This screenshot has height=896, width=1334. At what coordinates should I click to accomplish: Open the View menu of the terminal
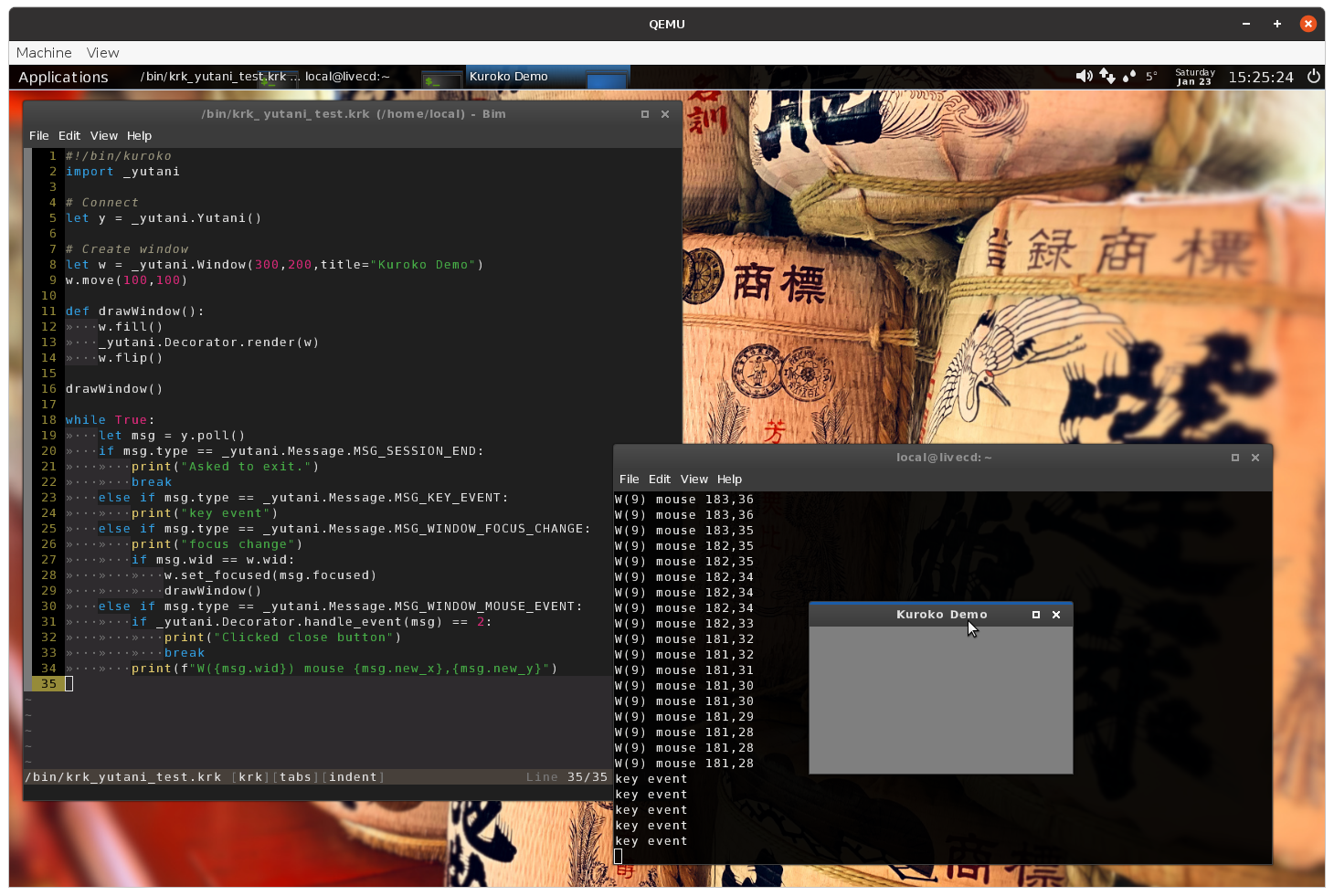(693, 479)
